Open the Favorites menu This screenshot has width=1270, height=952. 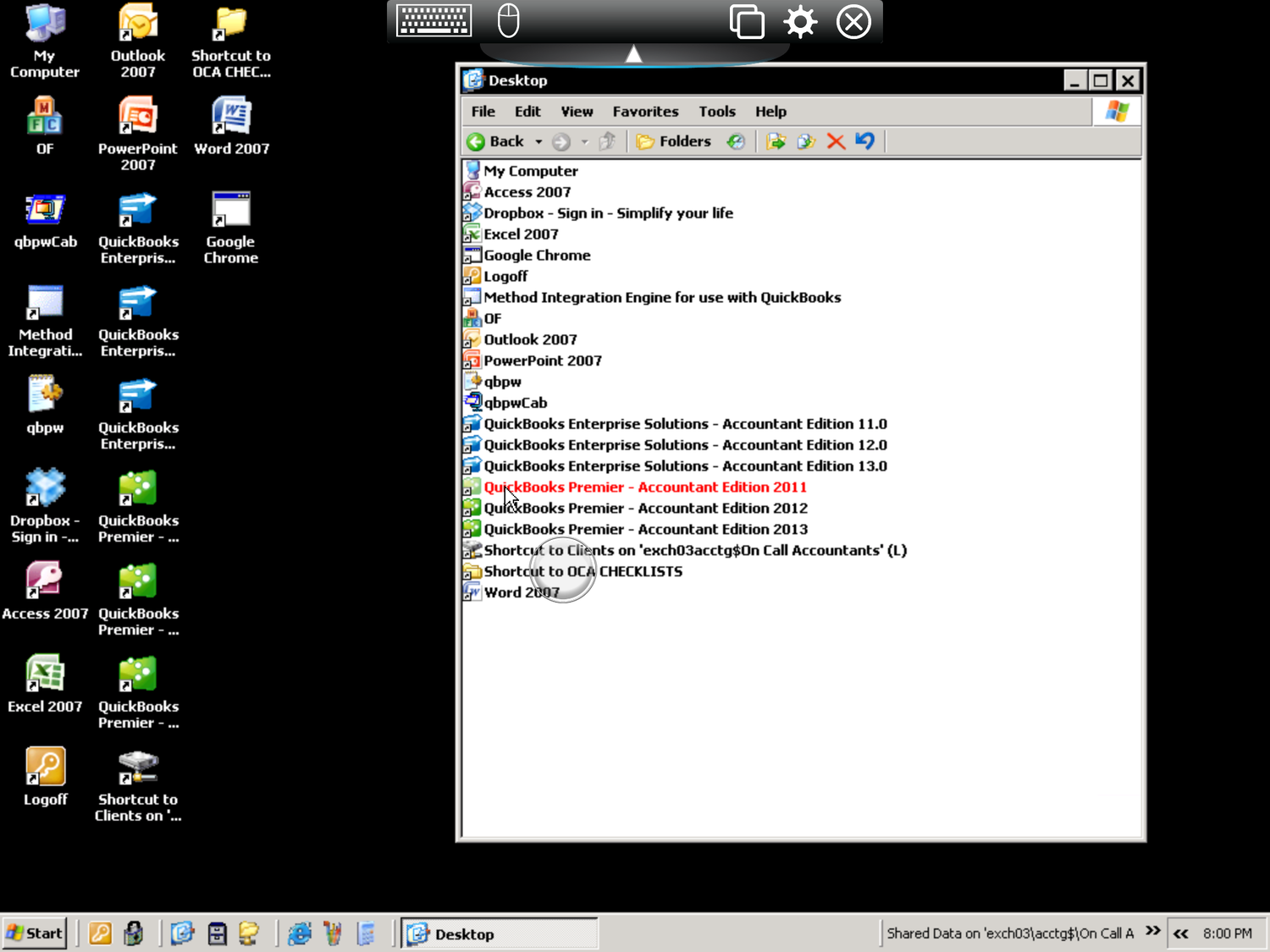(645, 112)
